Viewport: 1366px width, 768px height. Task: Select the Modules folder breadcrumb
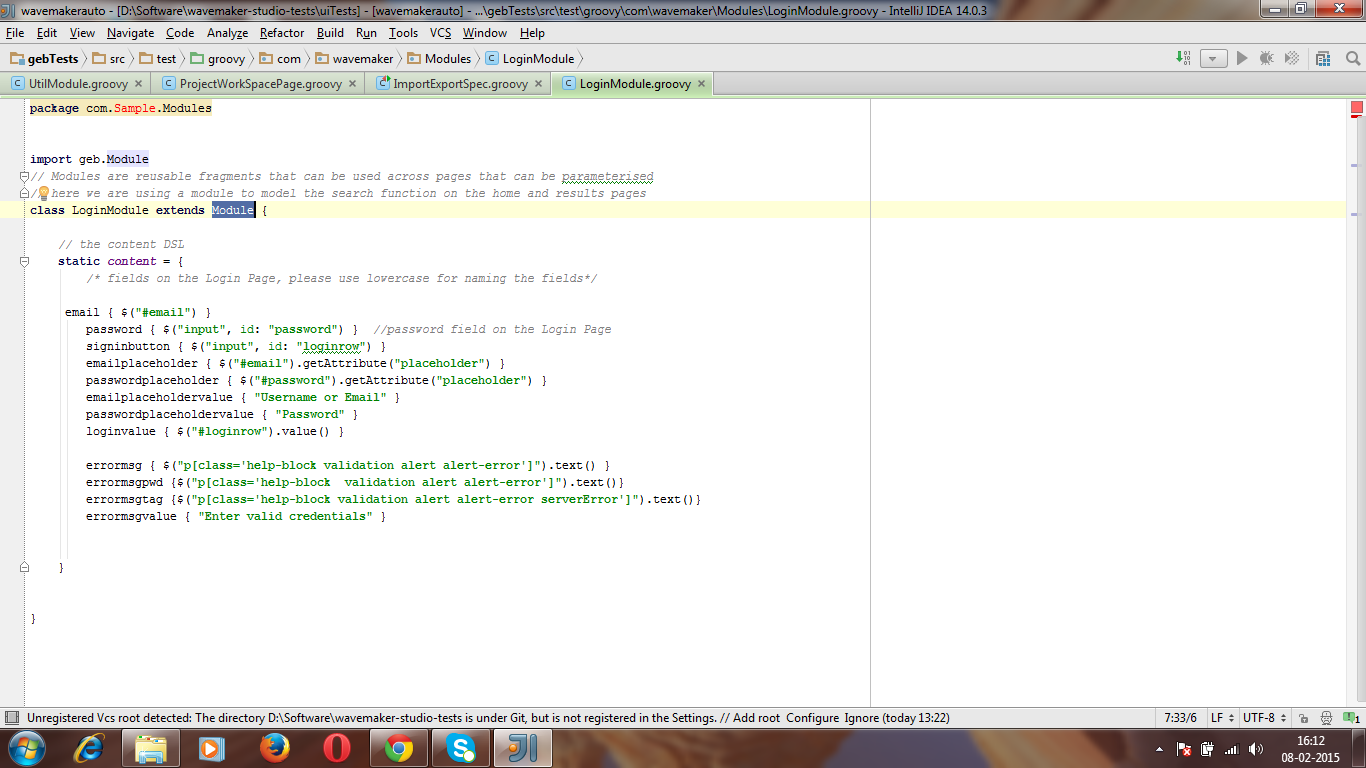[439, 59]
